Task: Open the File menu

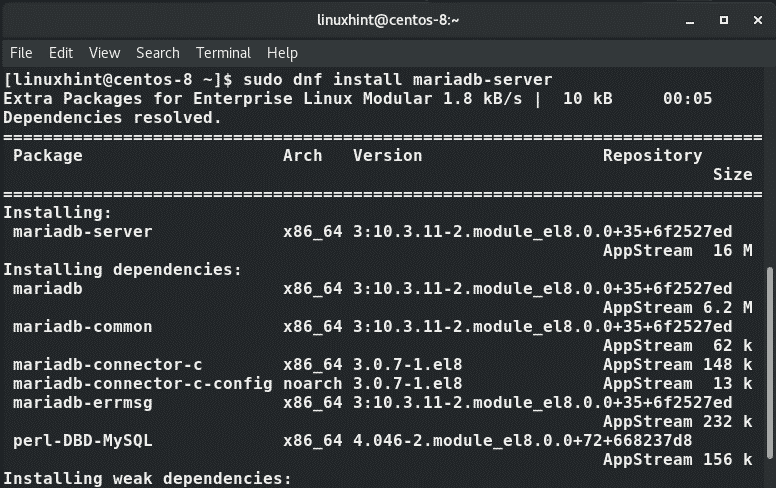Action: (21, 53)
